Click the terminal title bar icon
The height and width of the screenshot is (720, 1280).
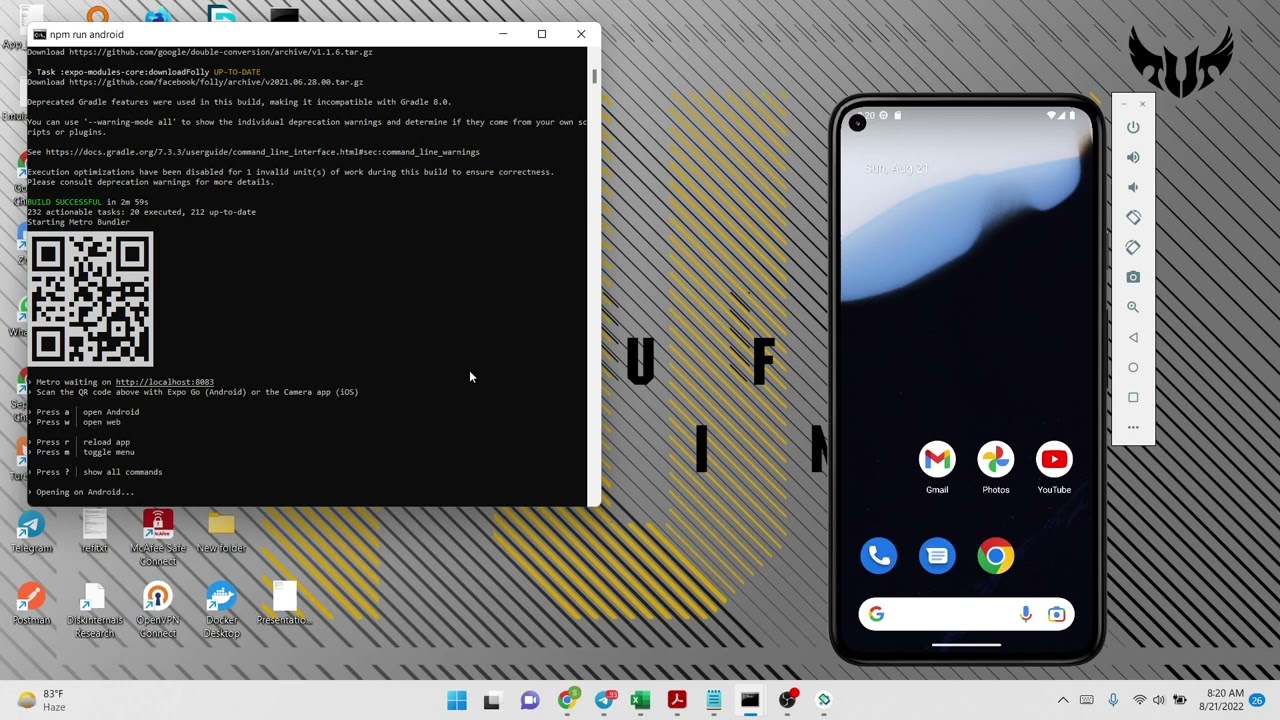(39, 34)
